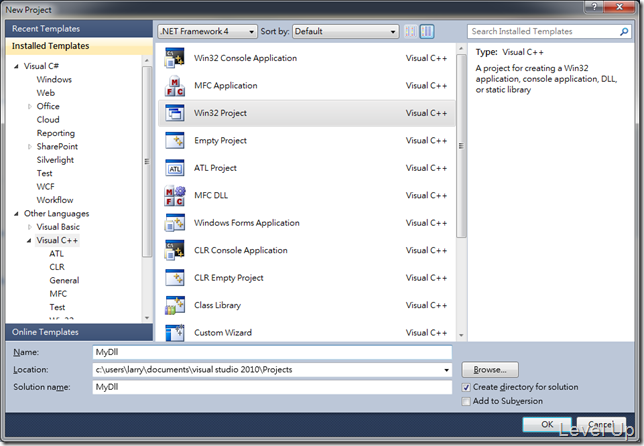Select the WCF category
The image size is (644, 446).
pyautogui.click(x=45, y=186)
